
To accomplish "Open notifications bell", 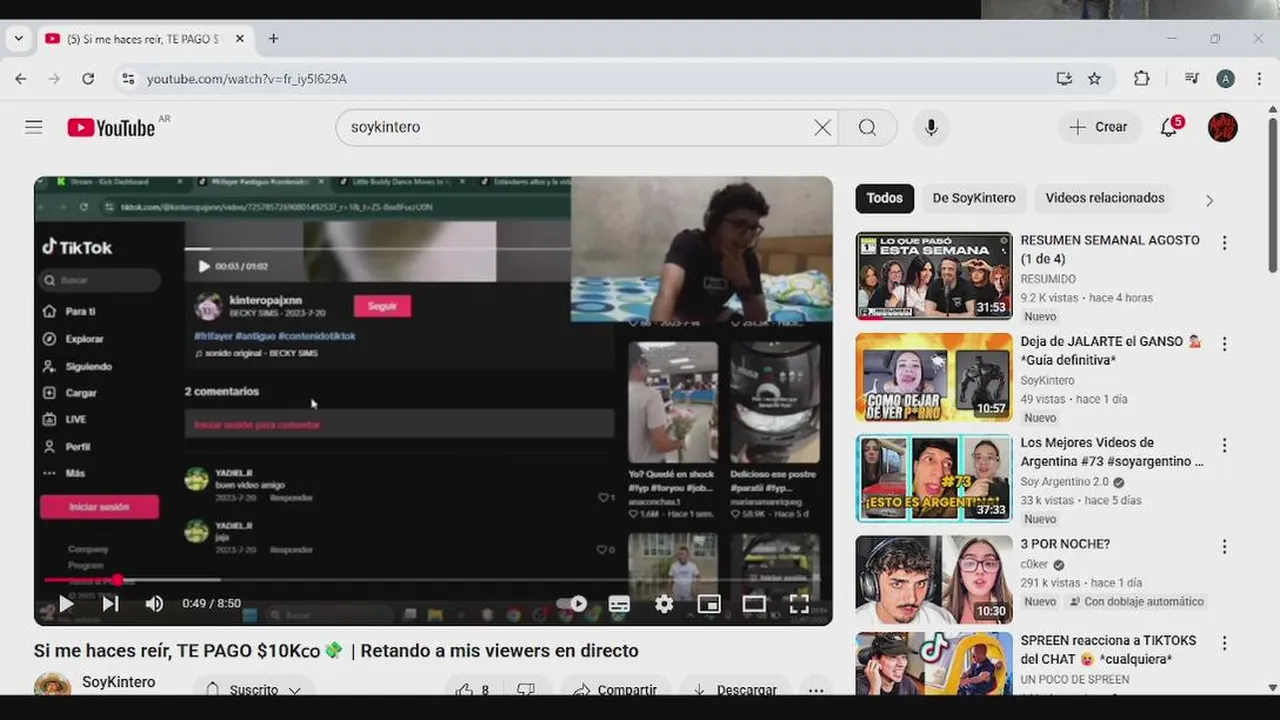I will tap(1169, 127).
